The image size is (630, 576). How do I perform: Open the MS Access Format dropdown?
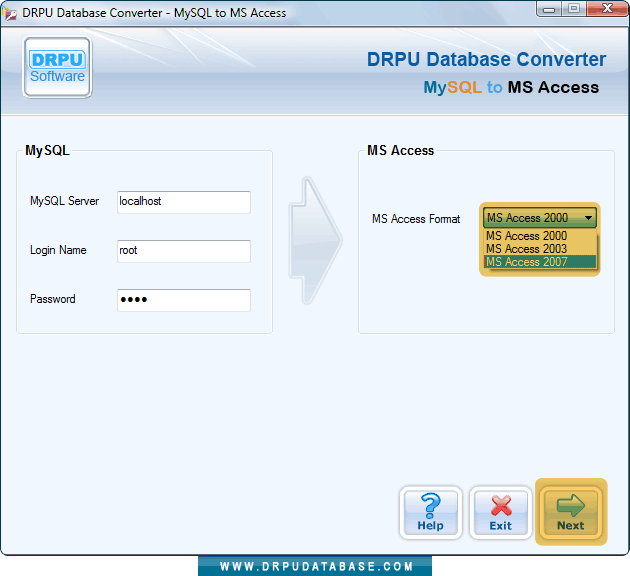tap(540, 218)
